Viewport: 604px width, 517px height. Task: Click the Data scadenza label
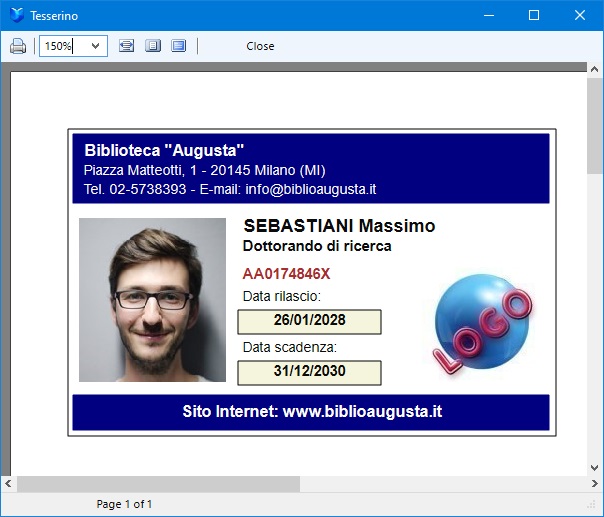point(290,347)
